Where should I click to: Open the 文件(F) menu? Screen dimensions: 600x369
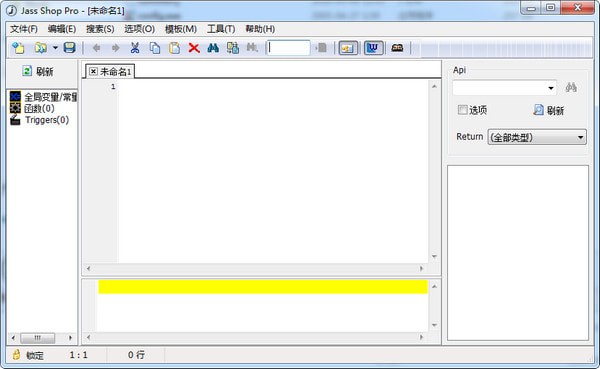24,29
